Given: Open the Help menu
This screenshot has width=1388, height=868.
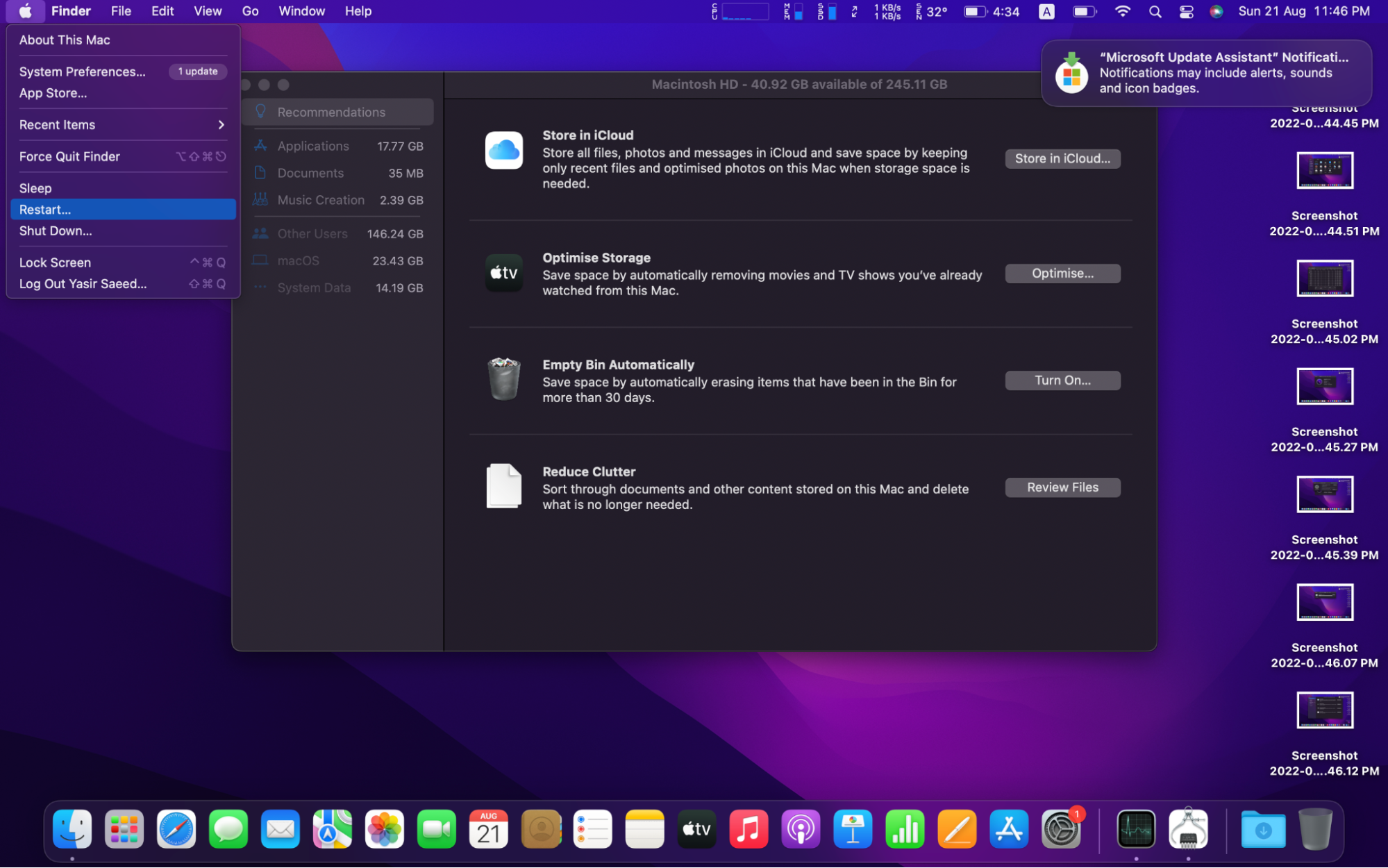Looking at the screenshot, I should pos(358,11).
